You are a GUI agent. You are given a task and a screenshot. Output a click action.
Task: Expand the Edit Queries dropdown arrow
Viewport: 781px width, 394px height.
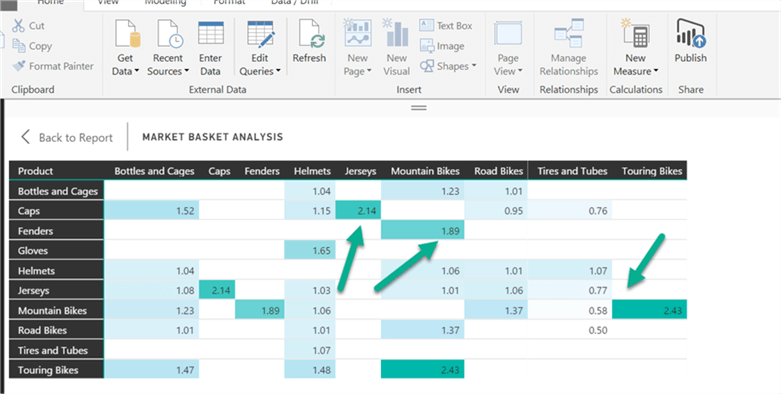point(278,71)
